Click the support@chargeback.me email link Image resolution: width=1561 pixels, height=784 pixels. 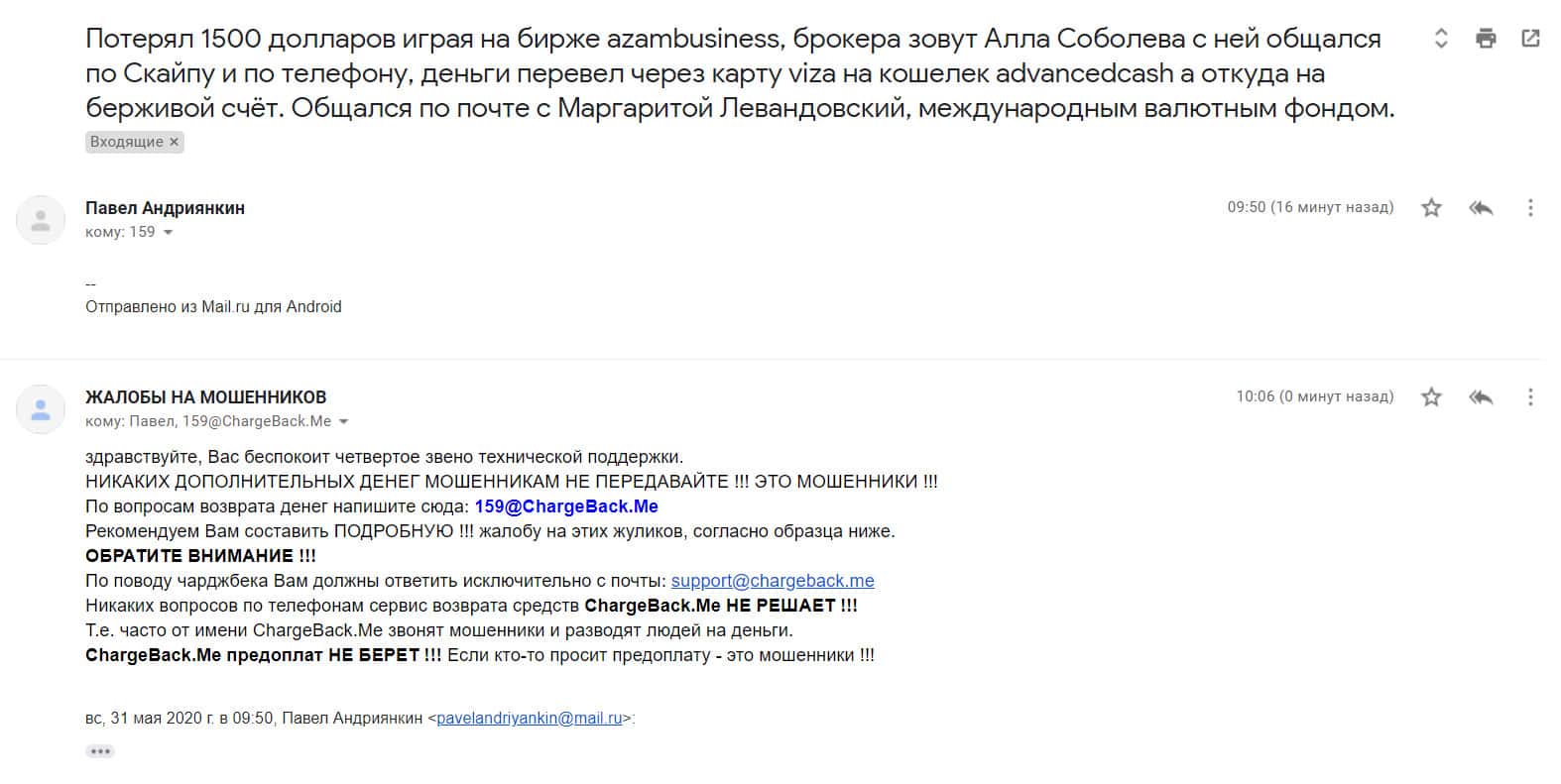772,581
